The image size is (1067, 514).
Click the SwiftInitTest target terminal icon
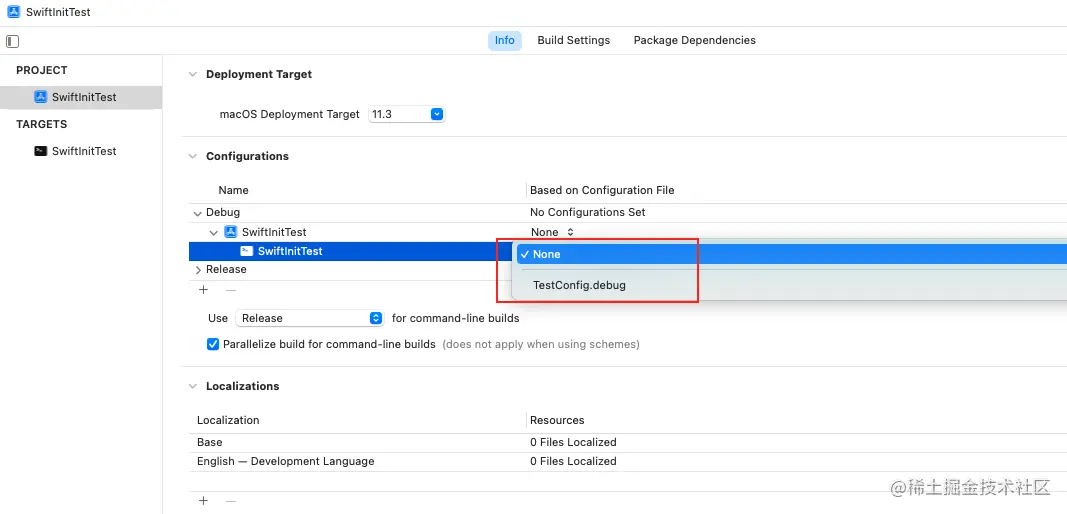pos(41,151)
